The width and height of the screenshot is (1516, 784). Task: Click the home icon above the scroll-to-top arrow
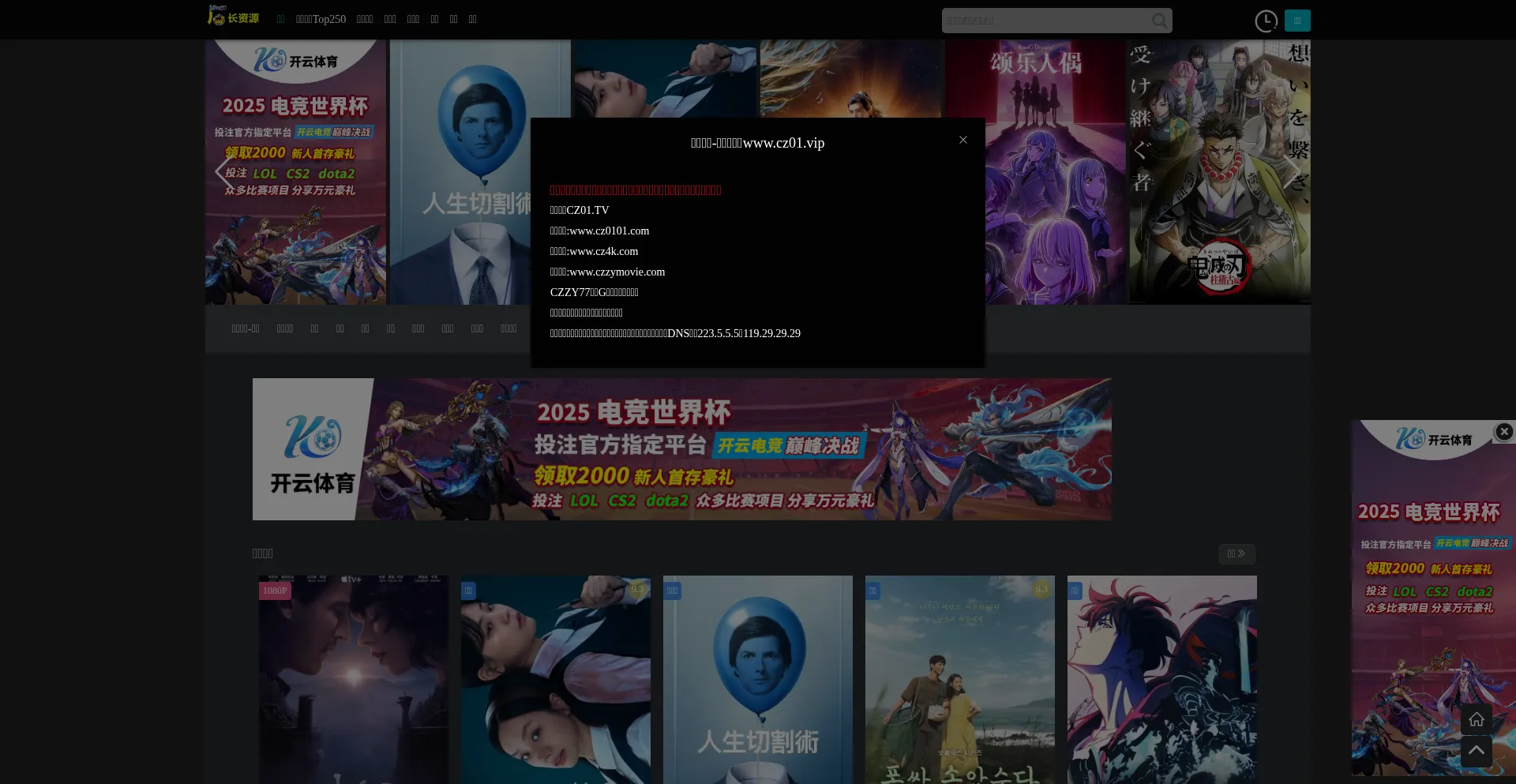pyautogui.click(x=1476, y=719)
